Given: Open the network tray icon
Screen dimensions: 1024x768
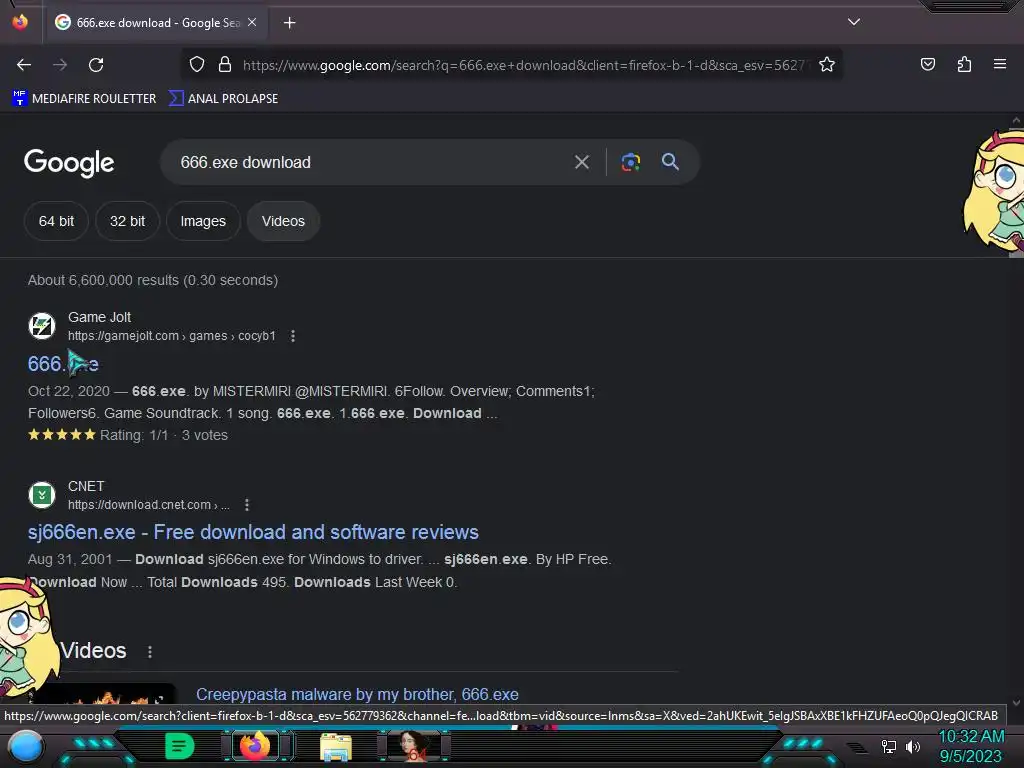Looking at the screenshot, I should (889, 746).
